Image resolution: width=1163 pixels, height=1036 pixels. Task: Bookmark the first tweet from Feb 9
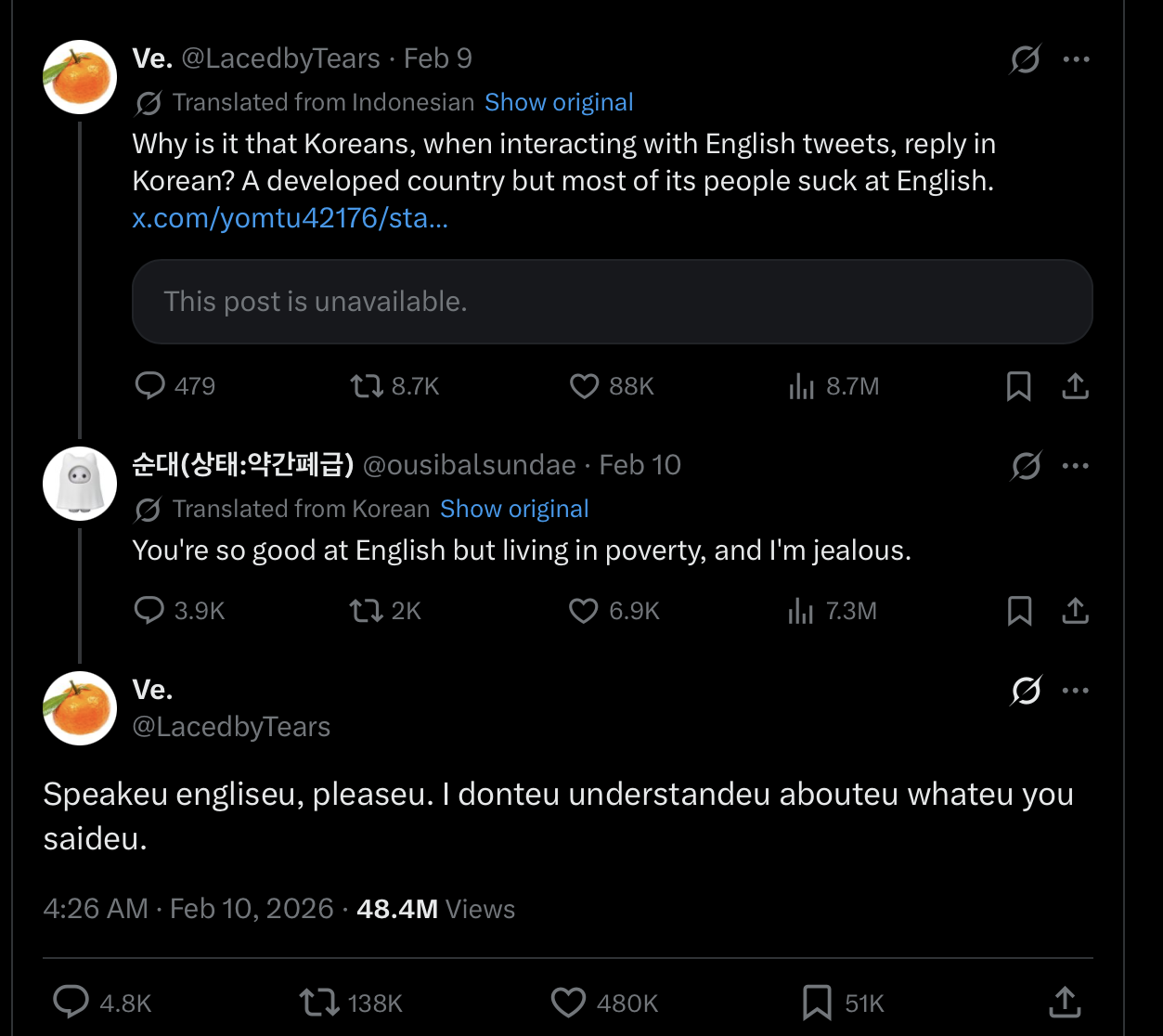click(x=1018, y=386)
